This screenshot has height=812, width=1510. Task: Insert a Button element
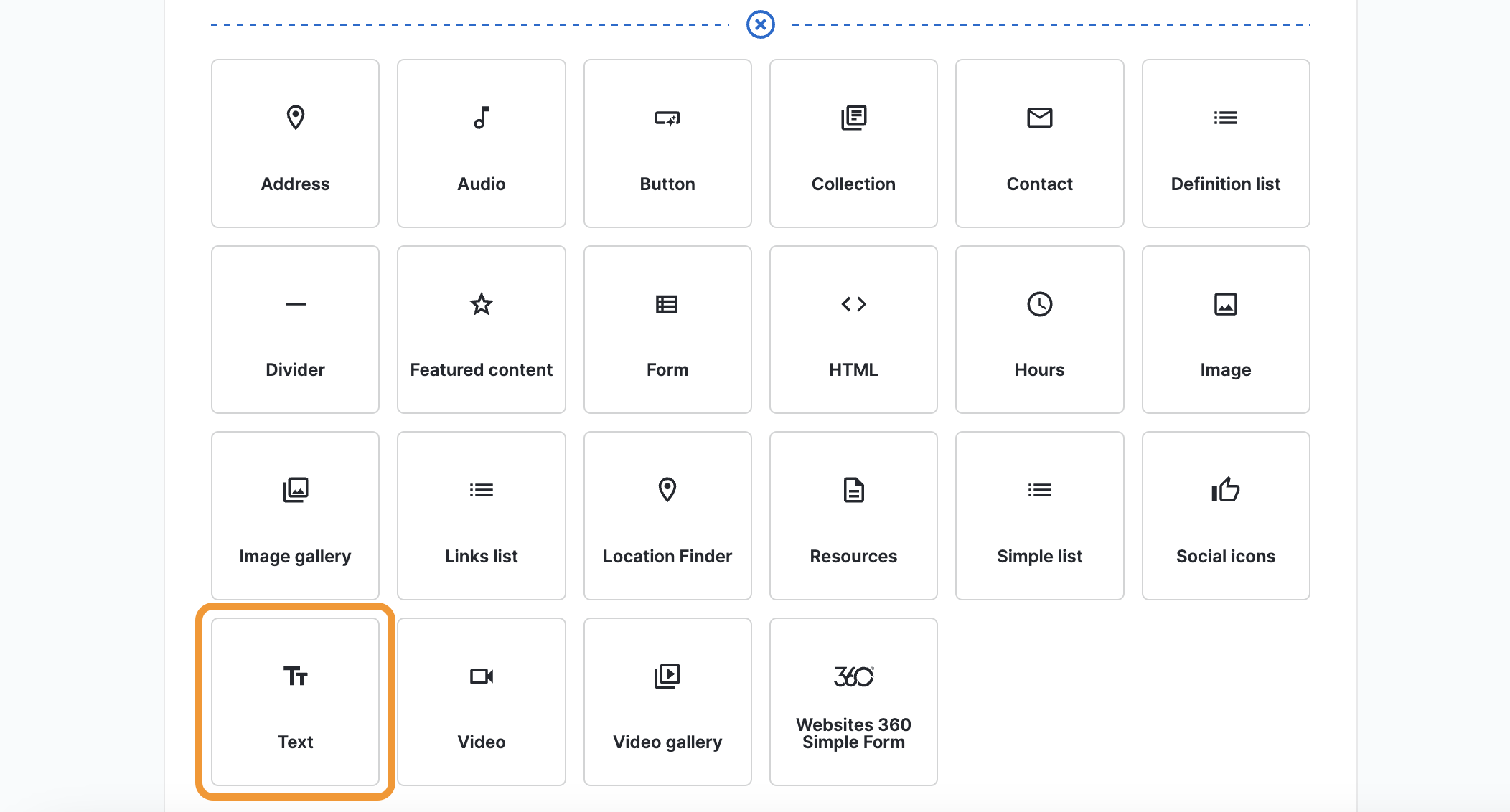tap(667, 143)
